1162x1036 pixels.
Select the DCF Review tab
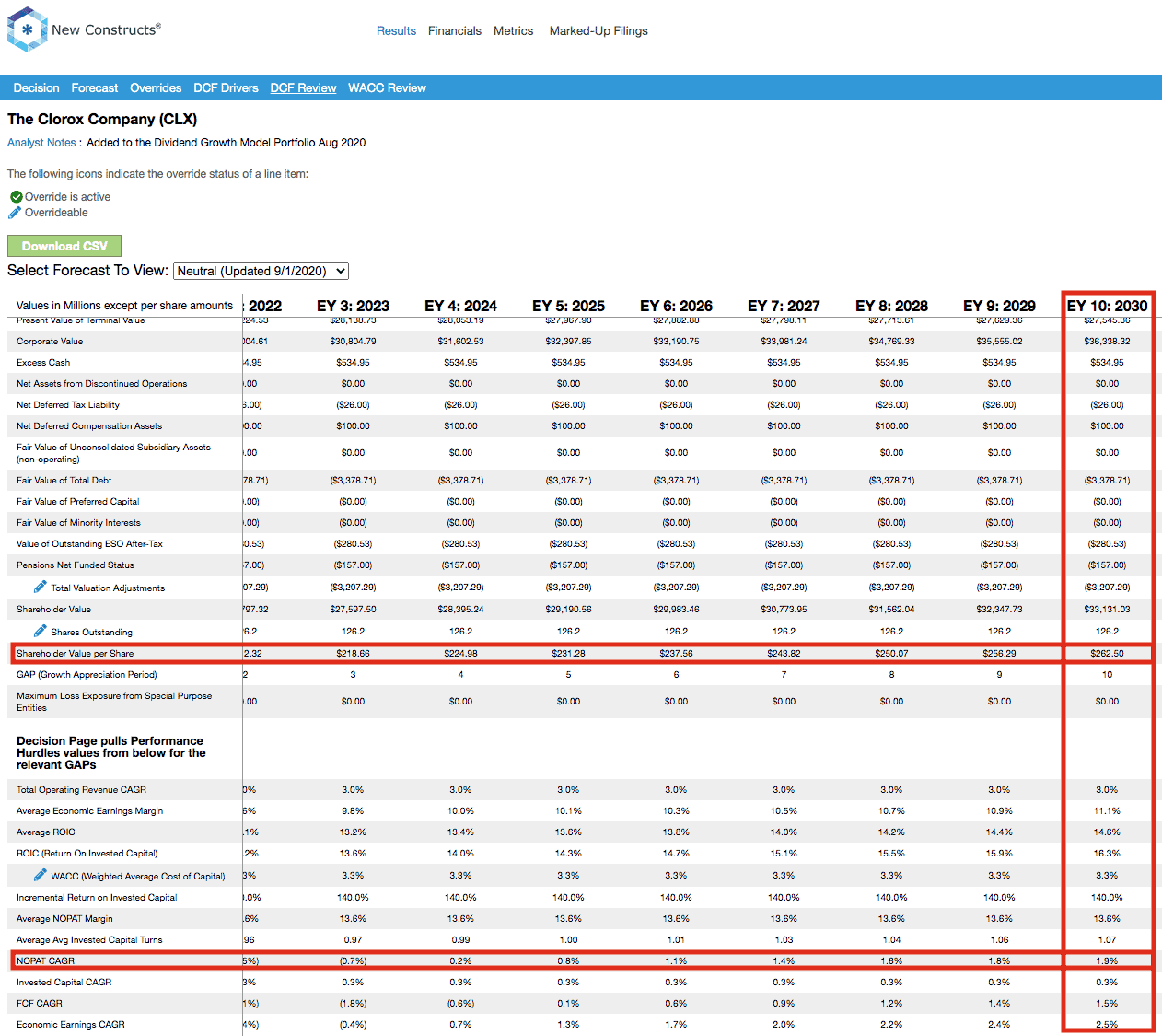point(303,88)
